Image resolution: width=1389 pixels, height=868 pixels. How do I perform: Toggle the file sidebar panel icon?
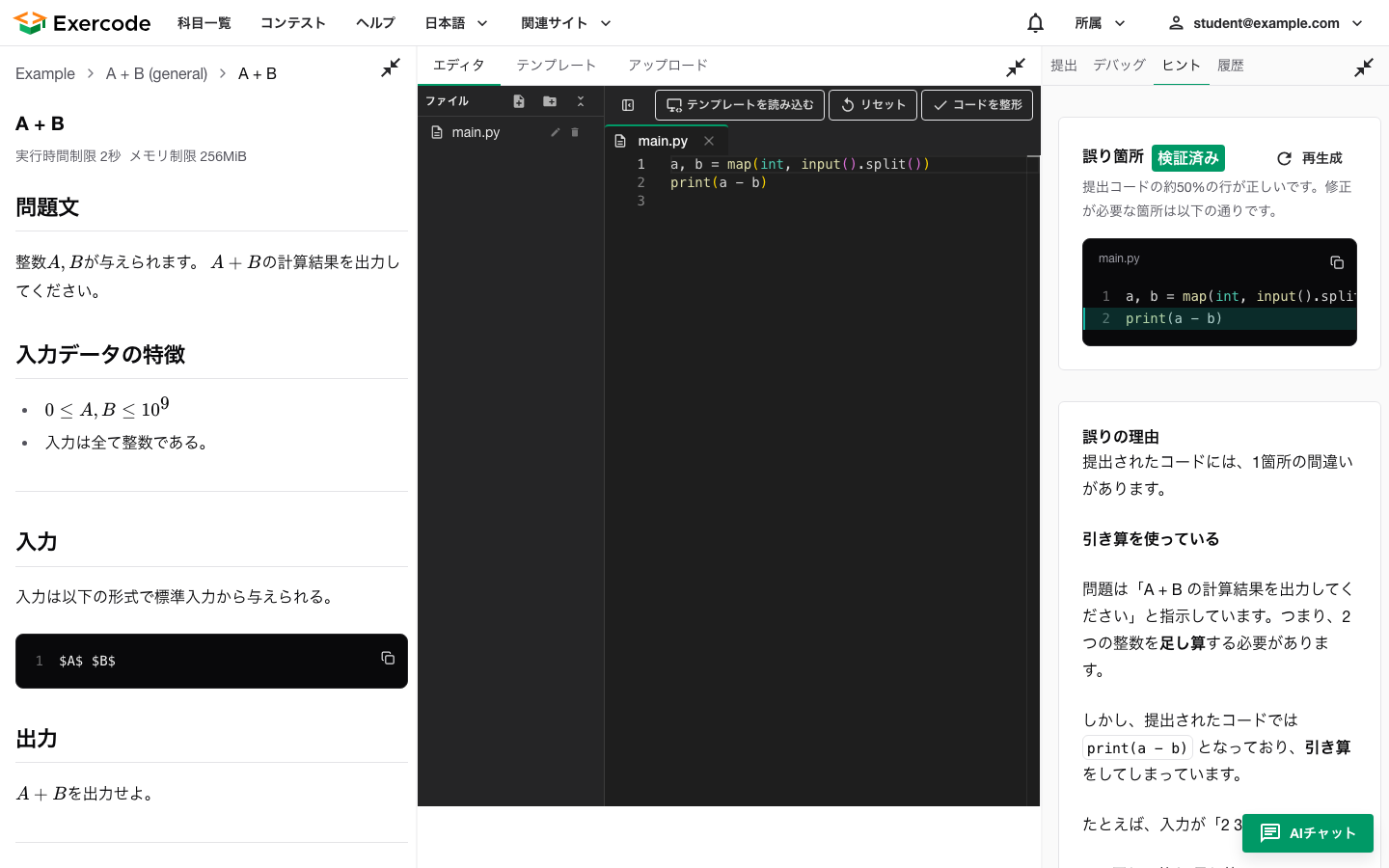pos(628,105)
